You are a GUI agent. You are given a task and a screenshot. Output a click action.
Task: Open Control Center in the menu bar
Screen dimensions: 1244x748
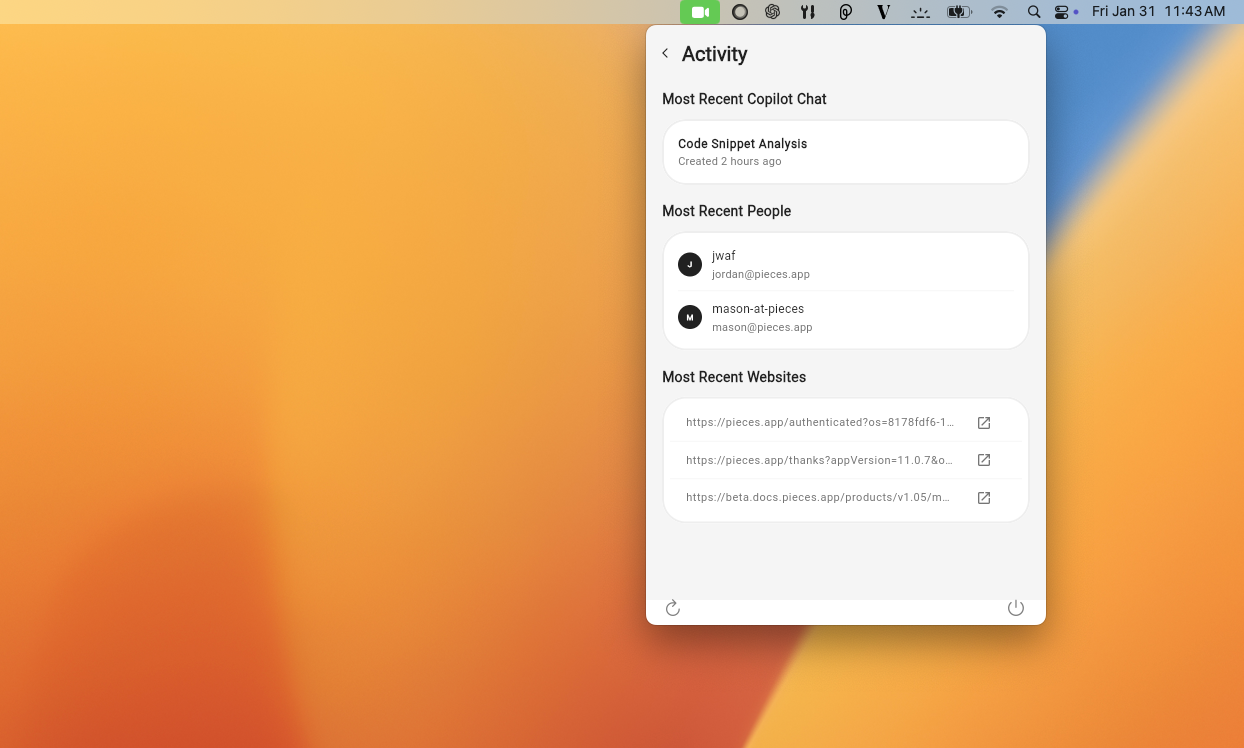(1062, 12)
